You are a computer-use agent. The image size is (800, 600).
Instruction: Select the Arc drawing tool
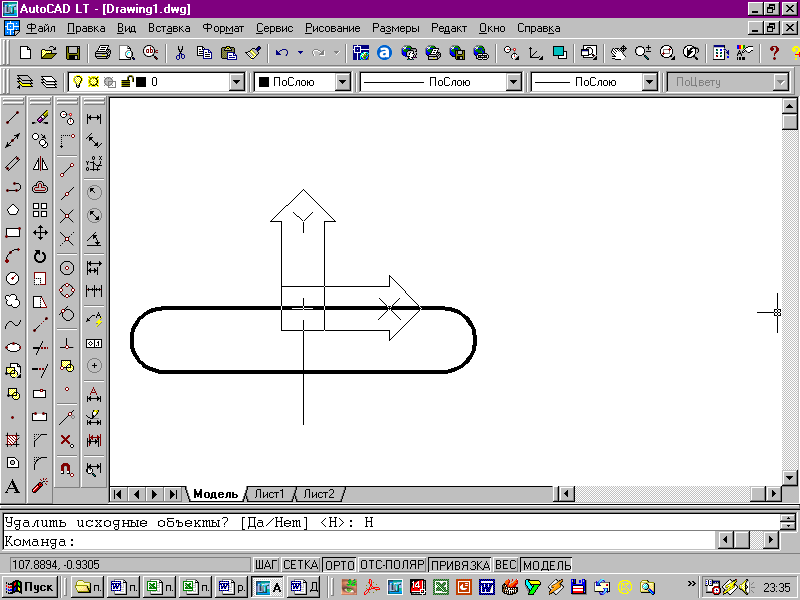point(13,256)
